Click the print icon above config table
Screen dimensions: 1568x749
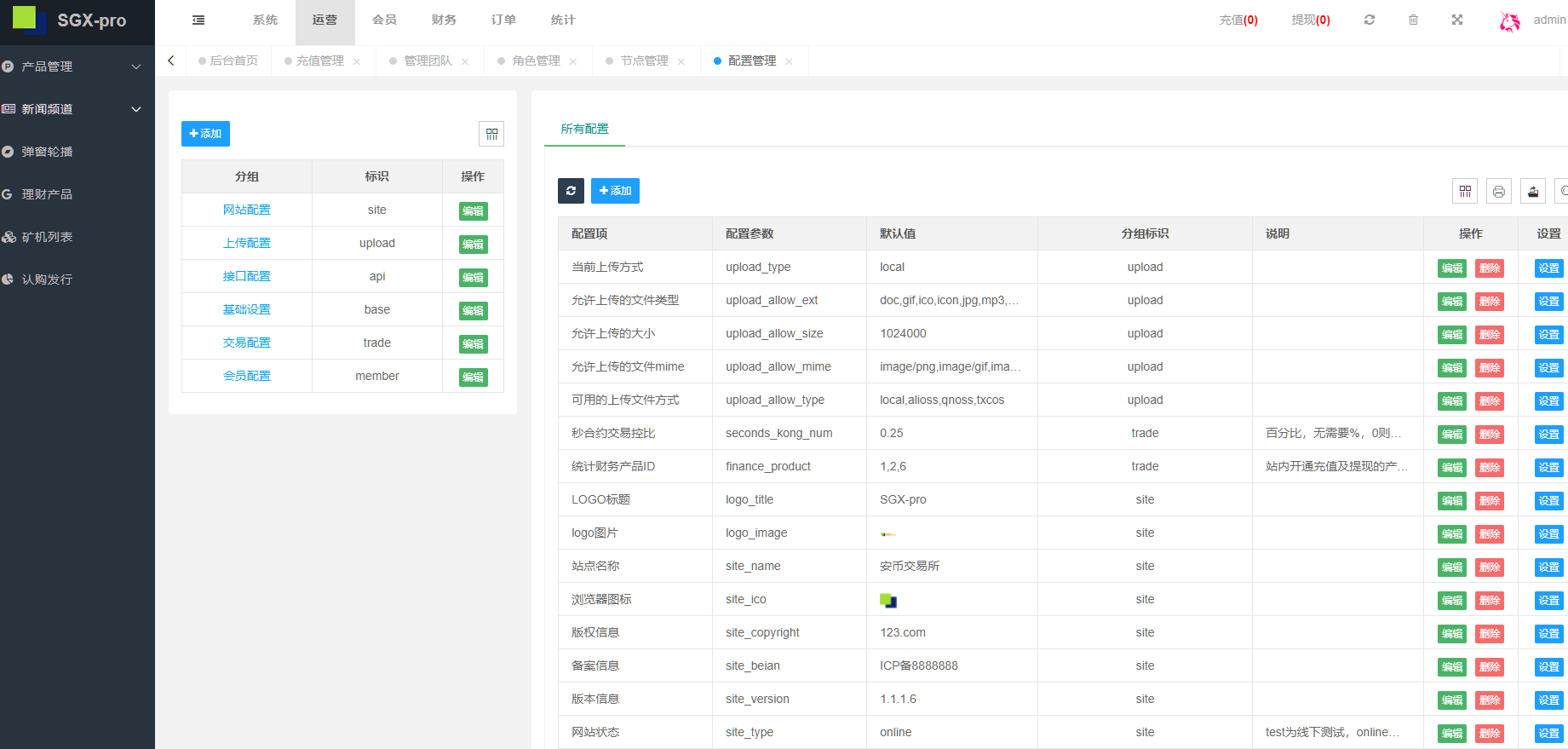pos(1498,192)
